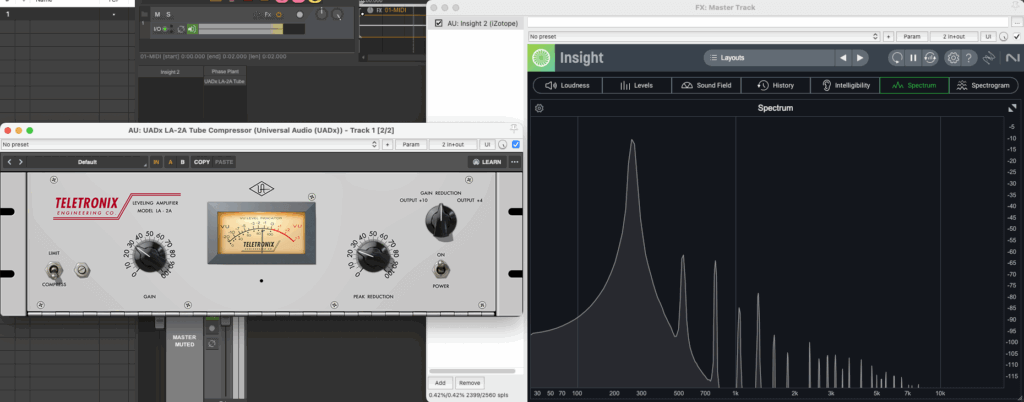Open Insight settings gear
This screenshot has height=402, width=1024.
(x=953, y=58)
